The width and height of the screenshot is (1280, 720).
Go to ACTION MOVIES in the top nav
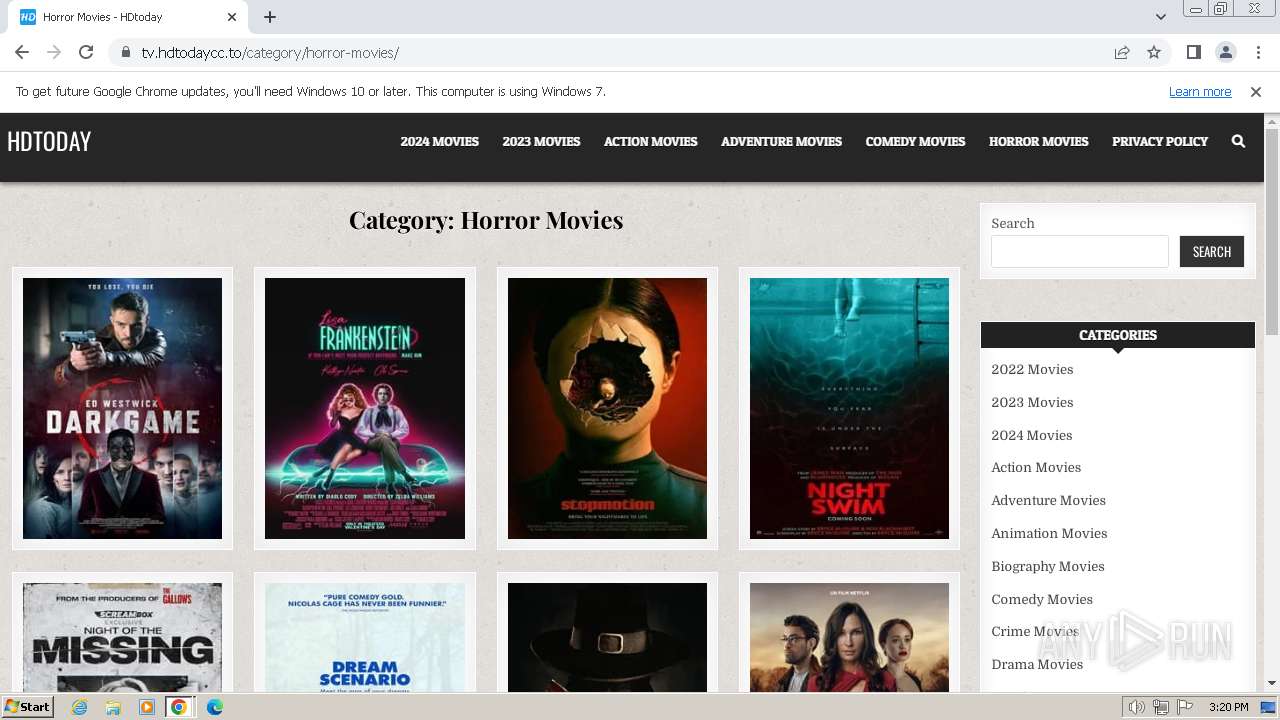[650, 142]
